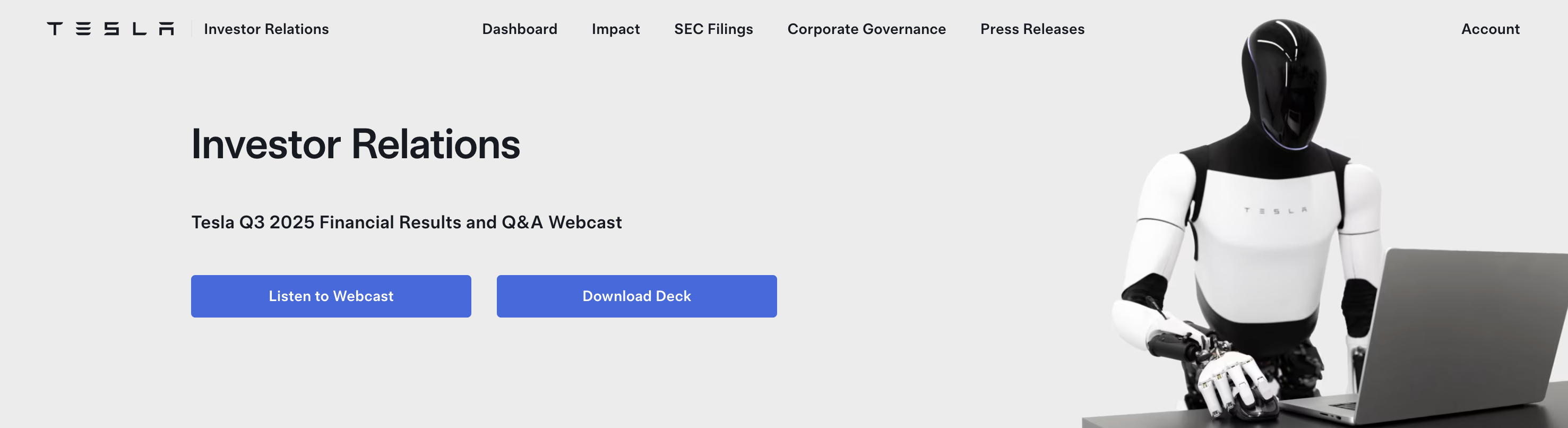Click the Tesla wordmark logo

(110, 29)
